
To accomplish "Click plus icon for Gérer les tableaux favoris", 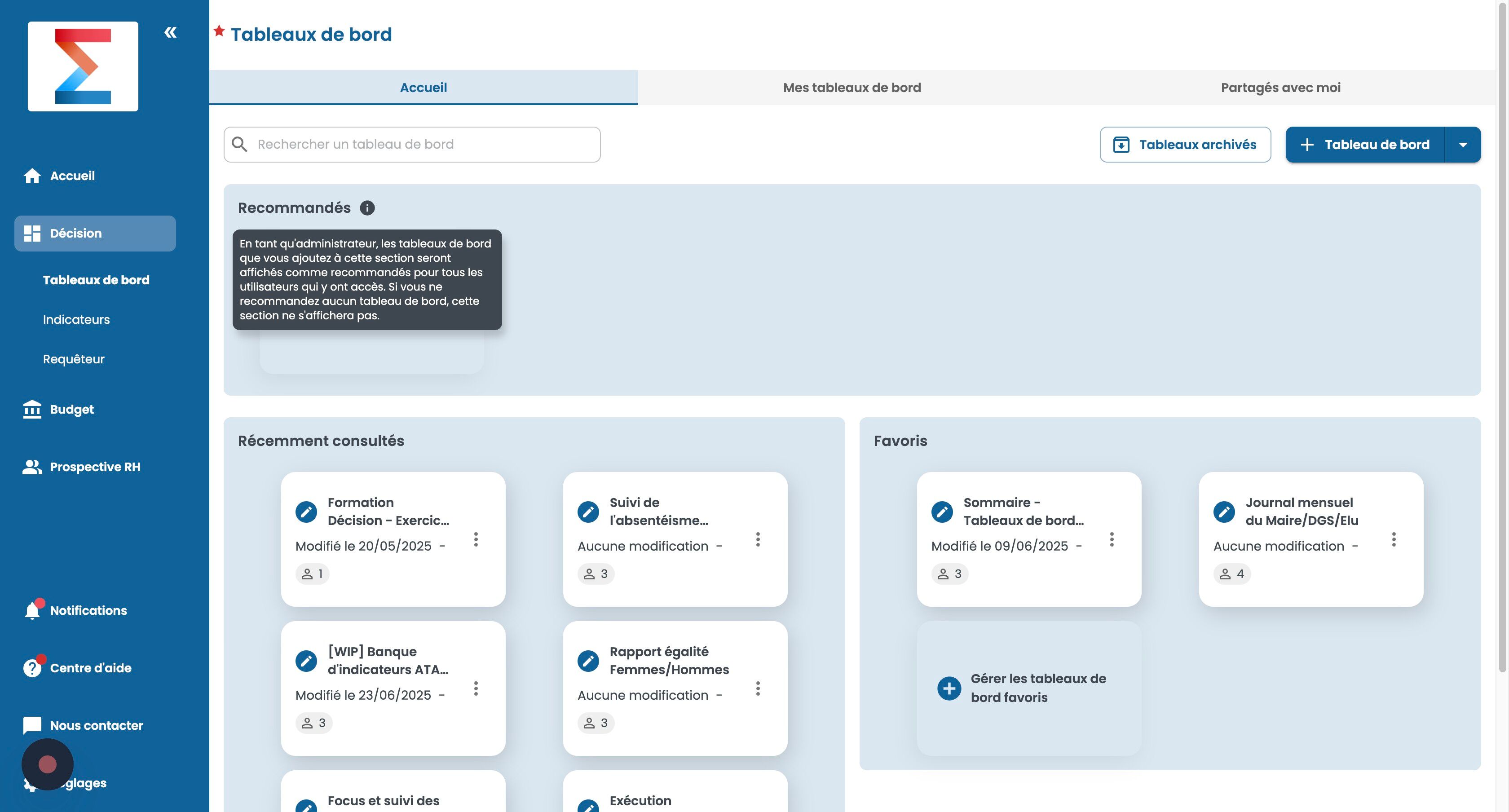I will (x=949, y=688).
